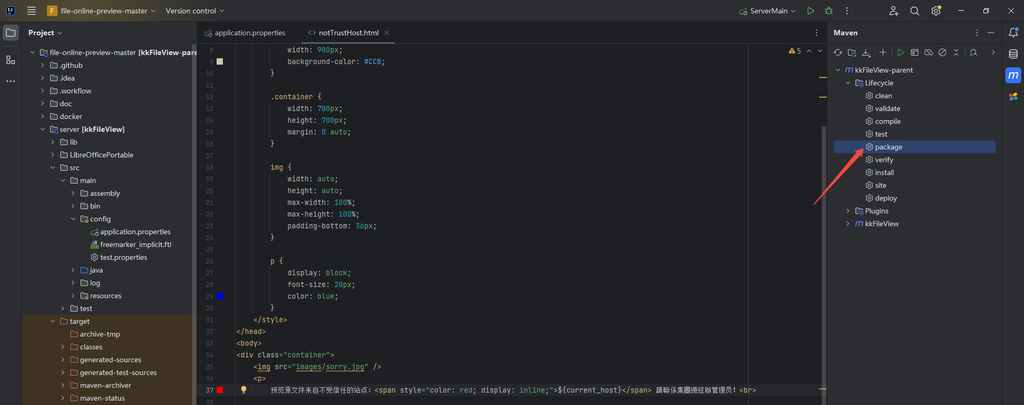Click the blue color swatch on line 29
Viewport: 1024px width, 405px height.
[219, 296]
